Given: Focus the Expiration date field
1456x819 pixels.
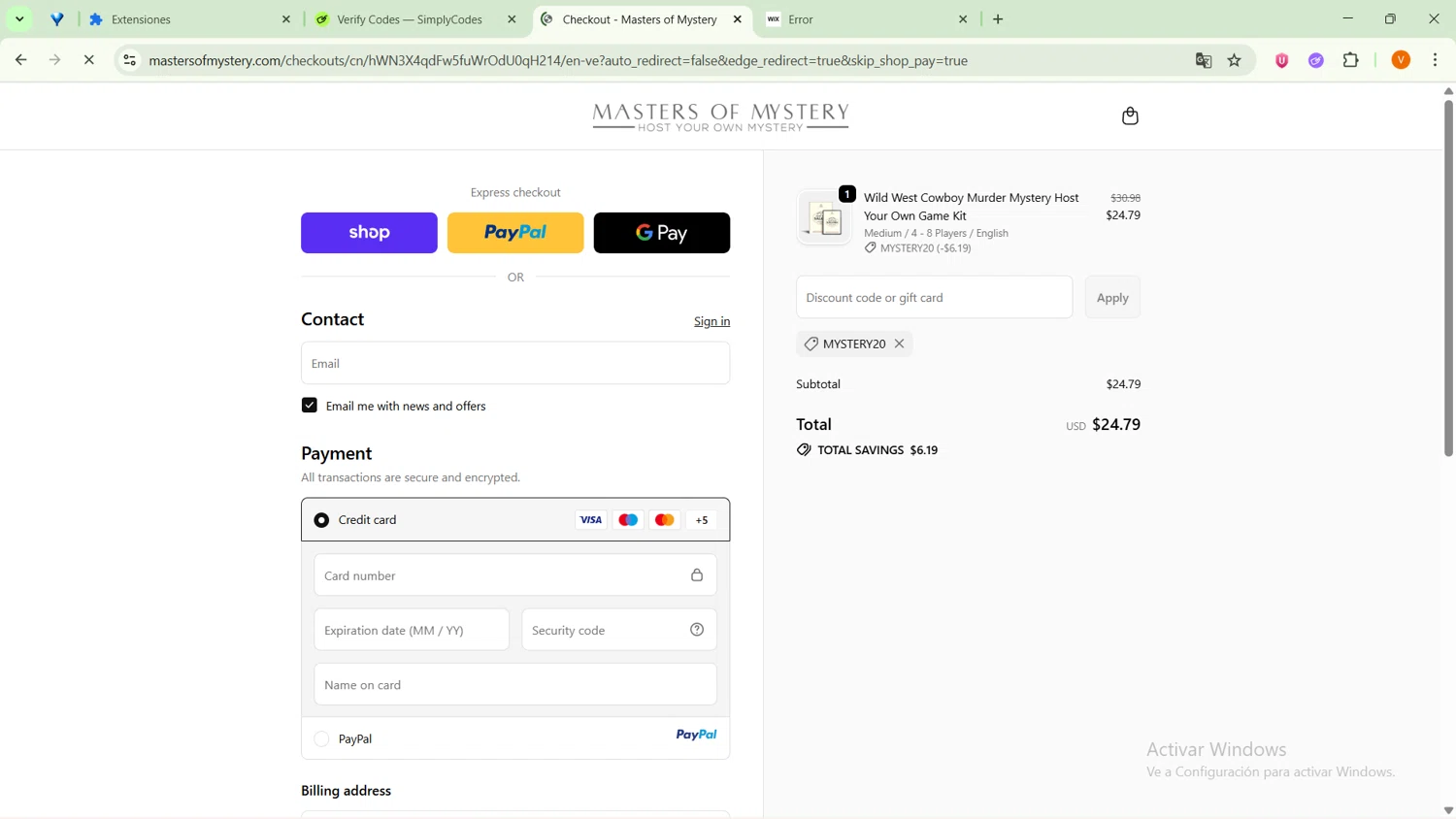Looking at the screenshot, I should tap(412, 630).
